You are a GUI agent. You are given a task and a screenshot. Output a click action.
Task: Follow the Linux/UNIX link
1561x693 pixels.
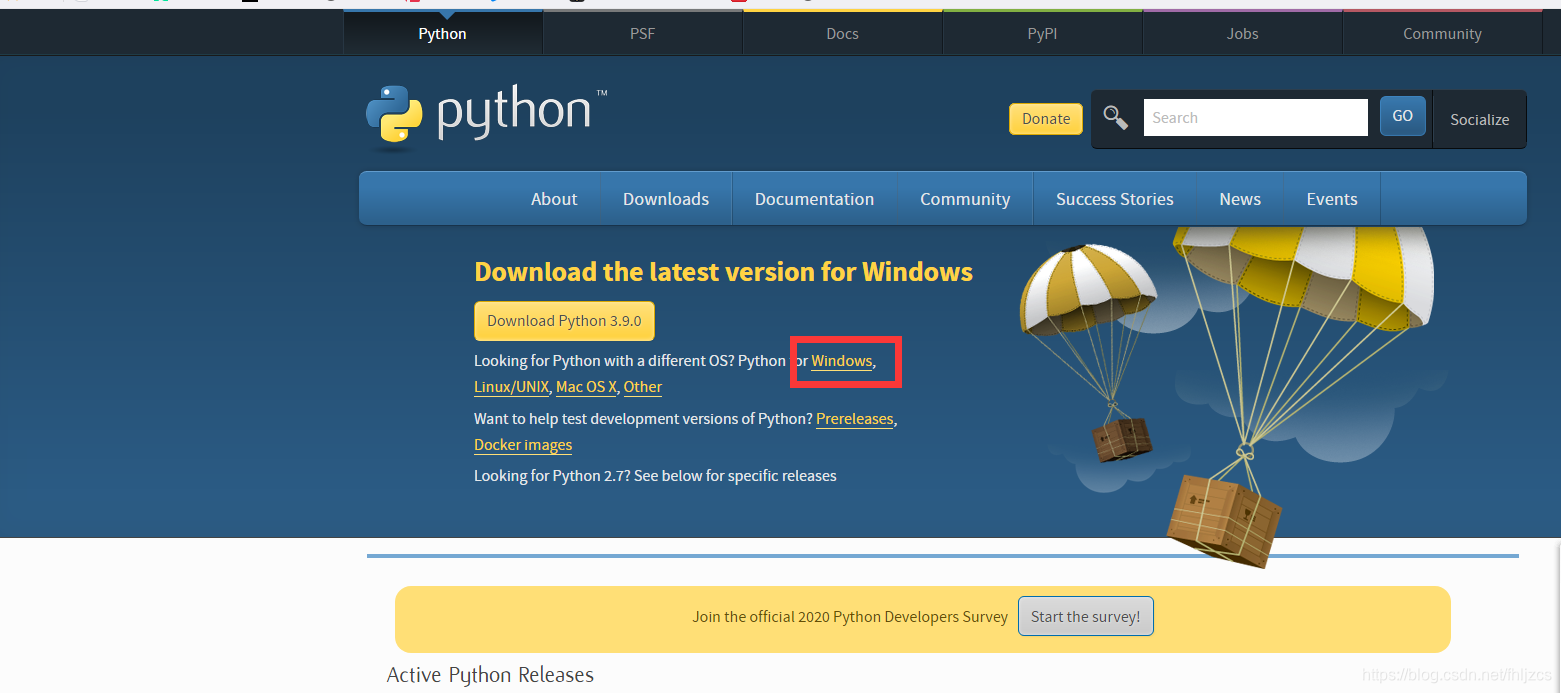(511, 387)
